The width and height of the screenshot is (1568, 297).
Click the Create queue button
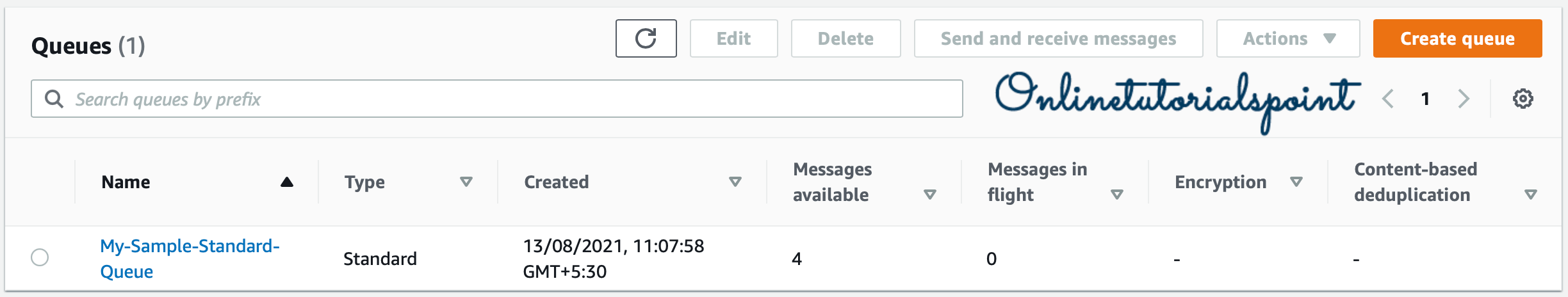click(1457, 38)
